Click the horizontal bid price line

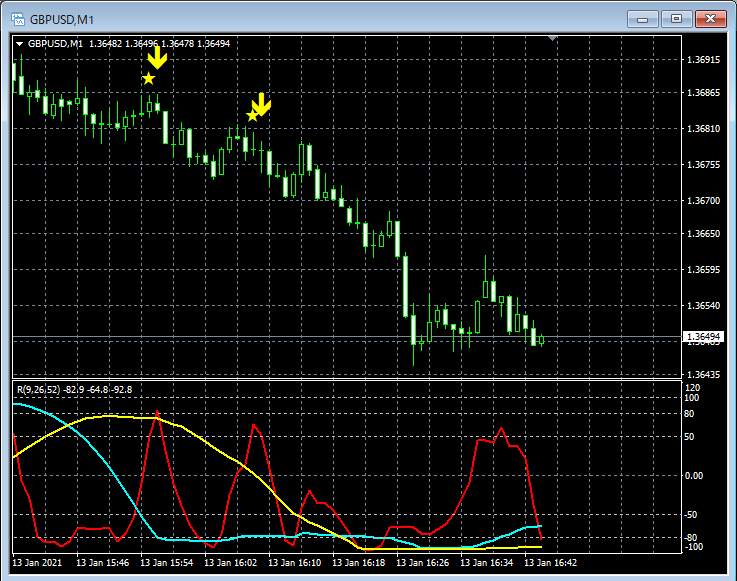click(x=300, y=337)
